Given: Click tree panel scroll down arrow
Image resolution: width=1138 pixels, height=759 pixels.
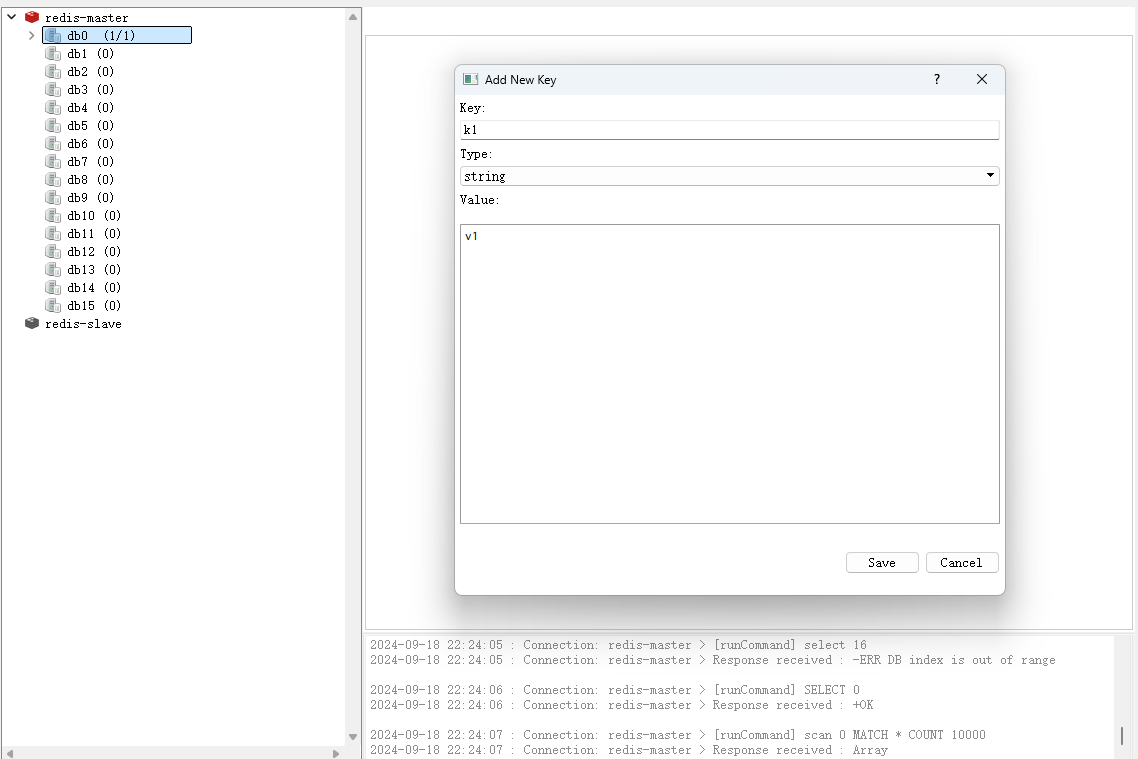Looking at the screenshot, I should click(353, 737).
